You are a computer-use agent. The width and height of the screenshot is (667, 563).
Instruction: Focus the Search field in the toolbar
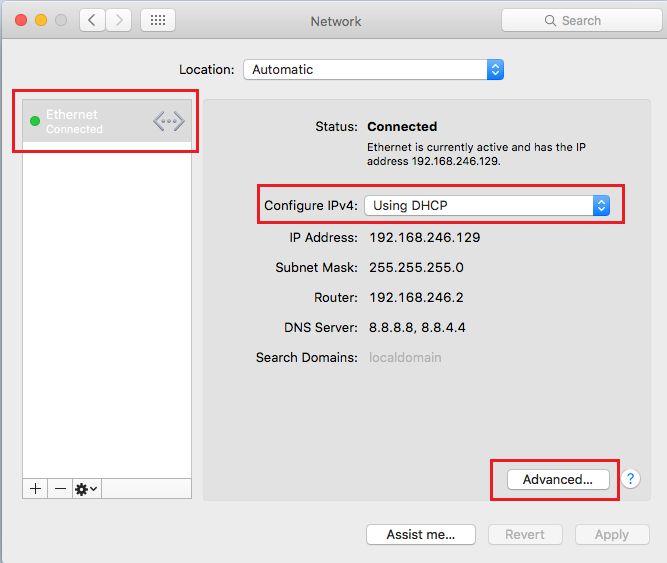[581, 20]
